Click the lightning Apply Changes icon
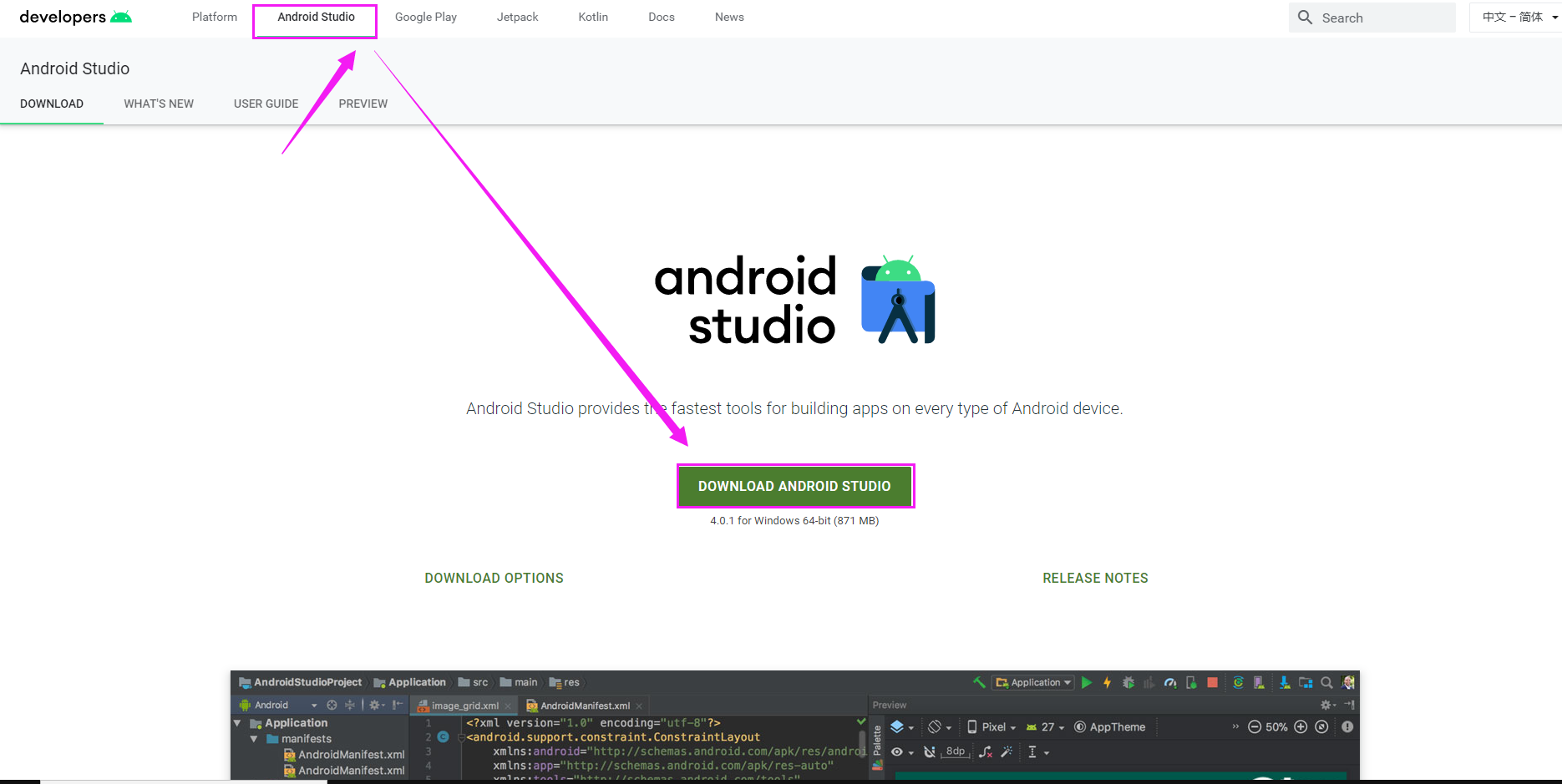 pos(1108,682)
